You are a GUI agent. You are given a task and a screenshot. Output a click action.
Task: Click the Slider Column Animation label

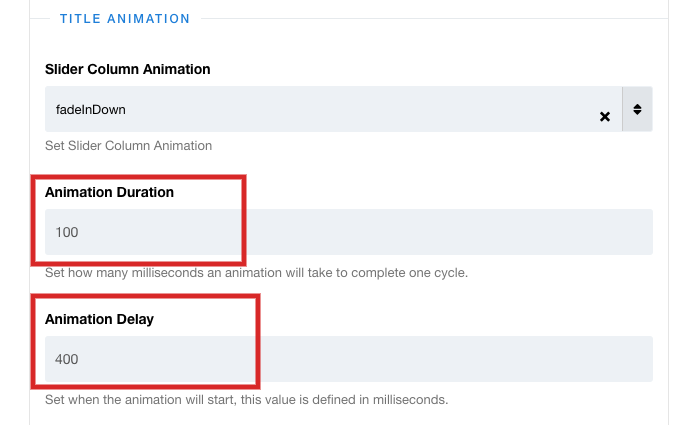(x=128, y=69)
